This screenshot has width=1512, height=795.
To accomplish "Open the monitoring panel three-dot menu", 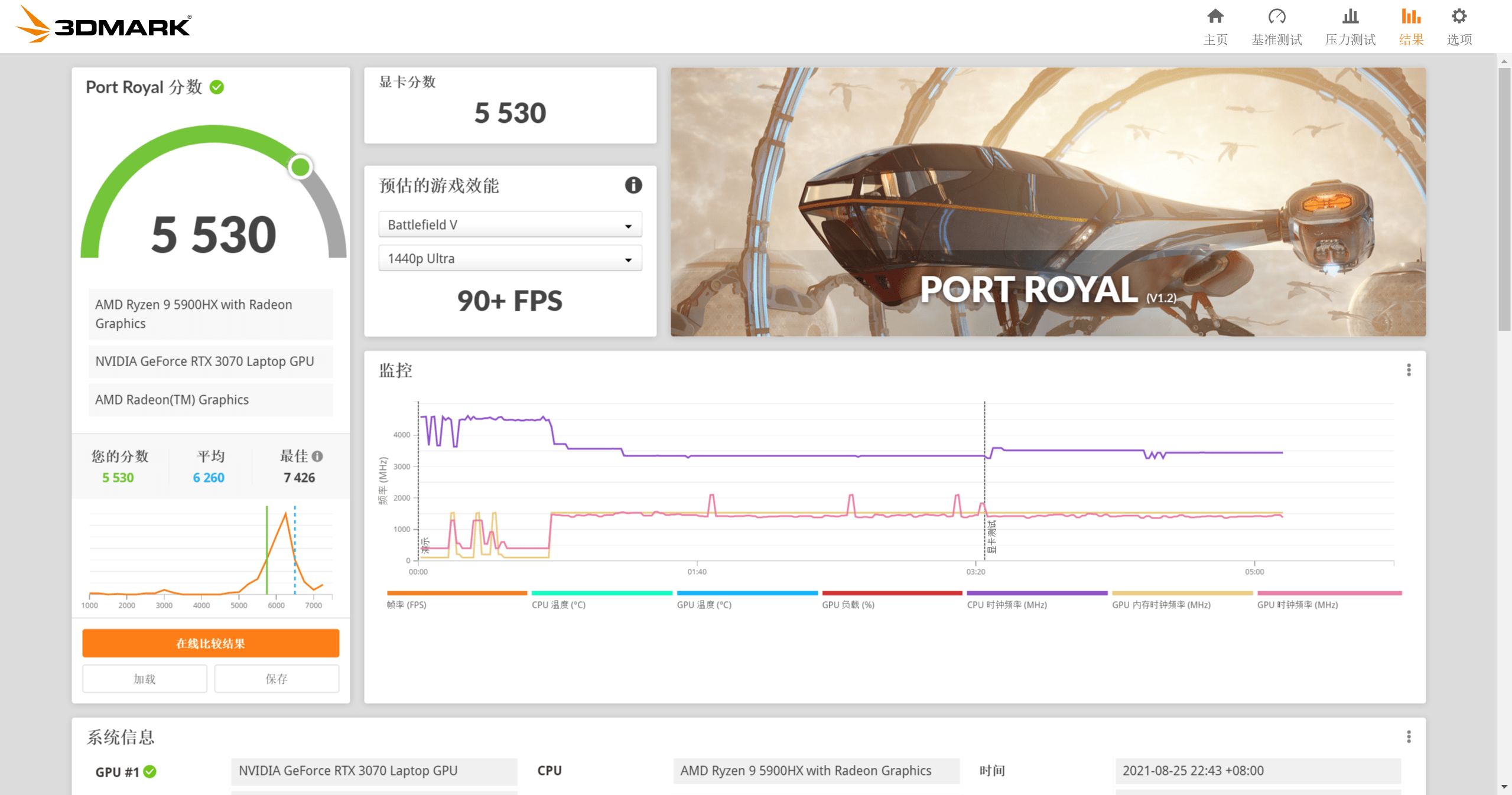I will coord(1409,370).
